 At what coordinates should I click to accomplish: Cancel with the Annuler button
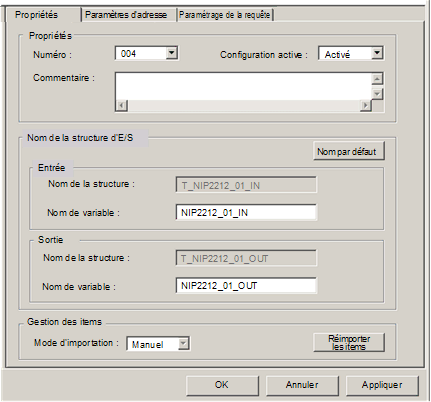point(302,385)
